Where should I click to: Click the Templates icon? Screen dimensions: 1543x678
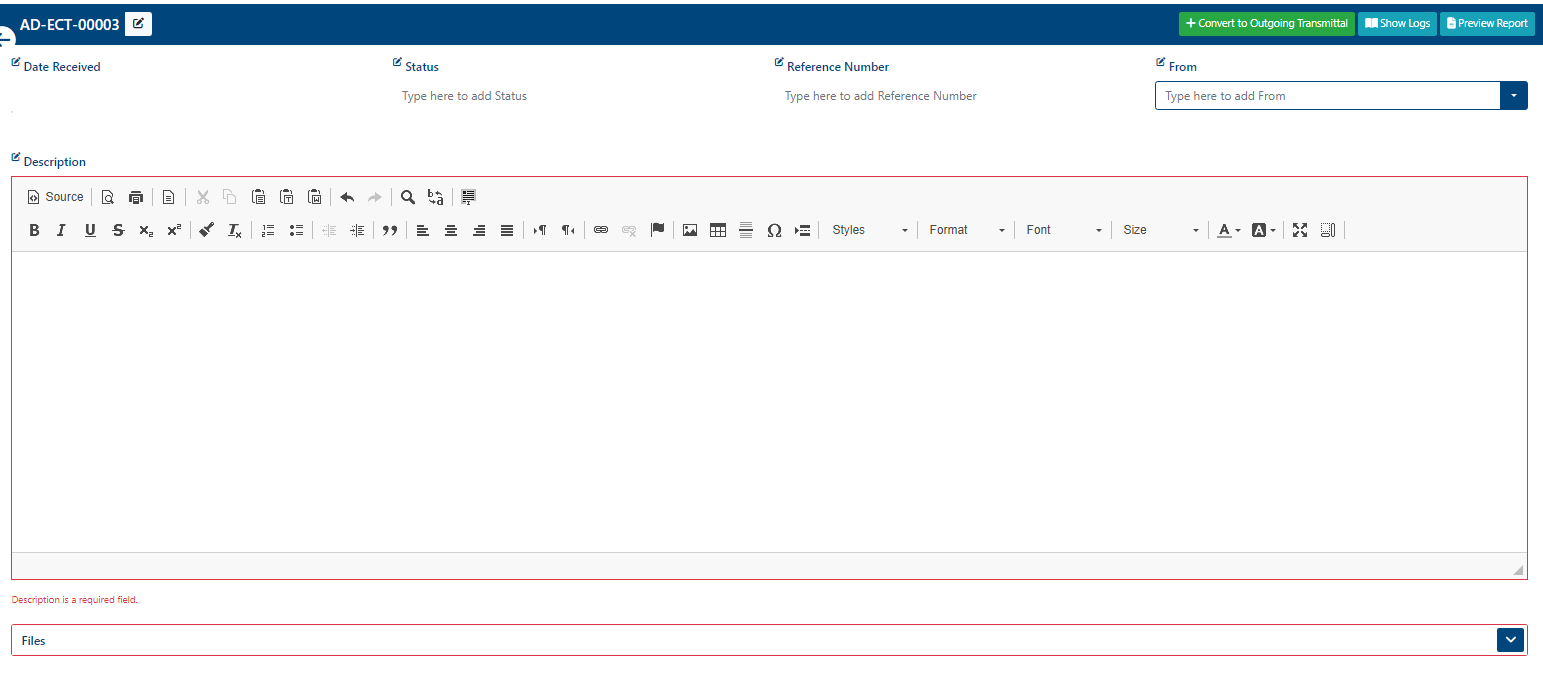click(169, 197)
